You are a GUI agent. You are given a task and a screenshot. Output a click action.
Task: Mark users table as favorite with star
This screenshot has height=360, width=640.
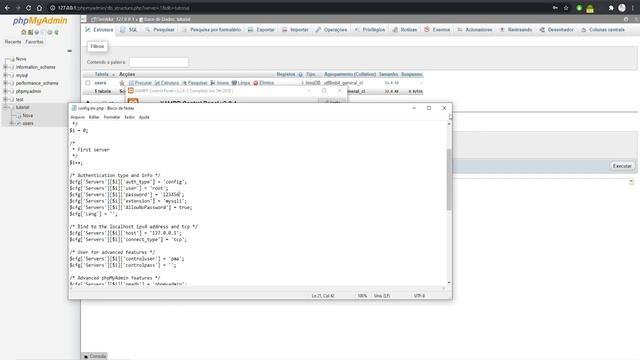pos(122,83)
